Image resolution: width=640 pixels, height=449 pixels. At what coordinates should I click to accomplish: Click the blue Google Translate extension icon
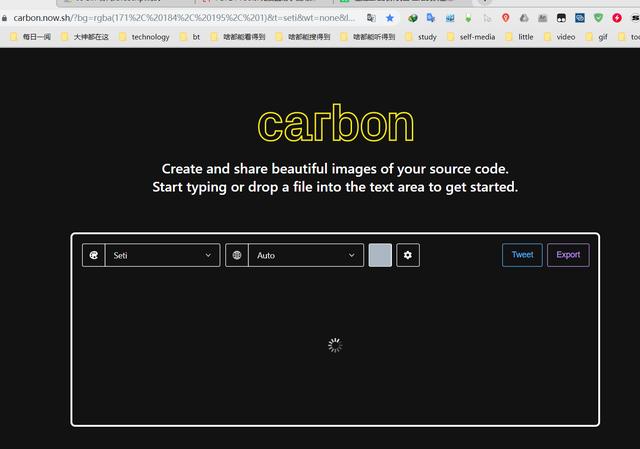(431, 18)
